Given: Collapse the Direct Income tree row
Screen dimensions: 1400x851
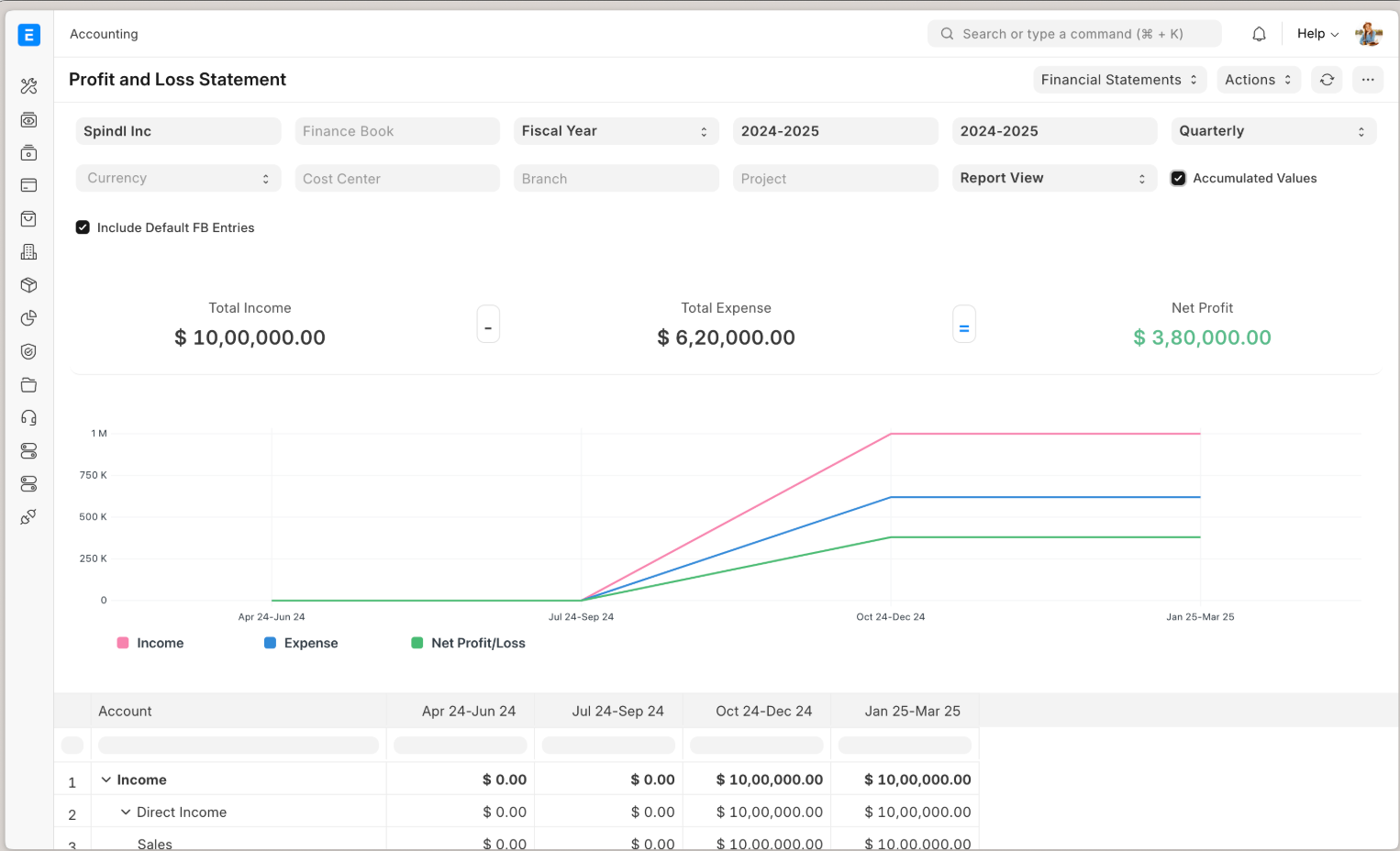Looking at the screenshot, I should coord(126,812).
